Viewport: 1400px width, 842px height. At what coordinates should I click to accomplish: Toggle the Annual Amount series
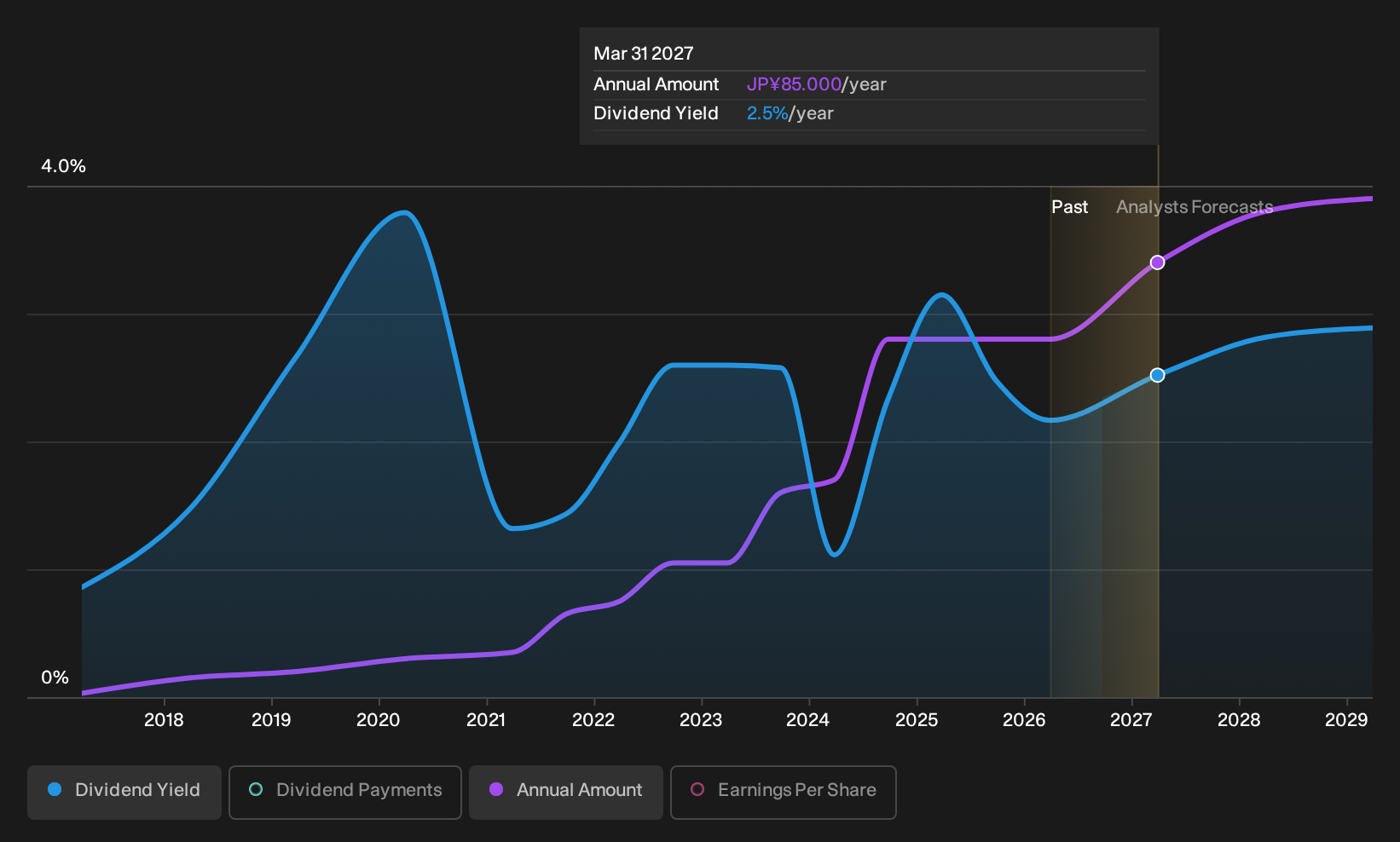(566, 793)
